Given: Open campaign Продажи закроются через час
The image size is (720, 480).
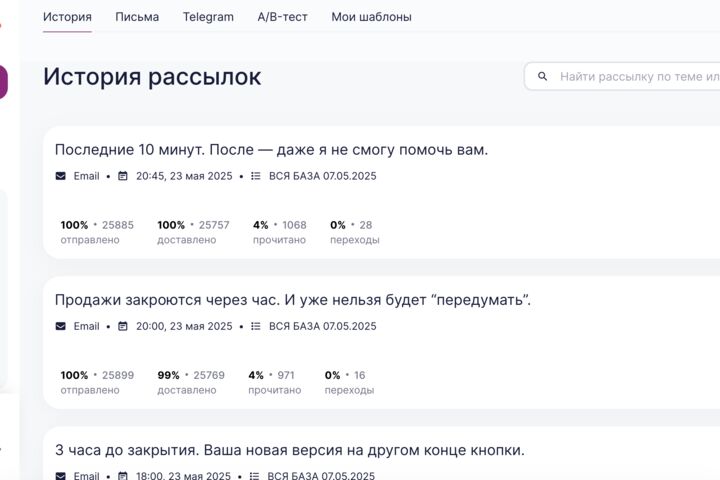Looking at the screenshot, I should pos(292,300).
